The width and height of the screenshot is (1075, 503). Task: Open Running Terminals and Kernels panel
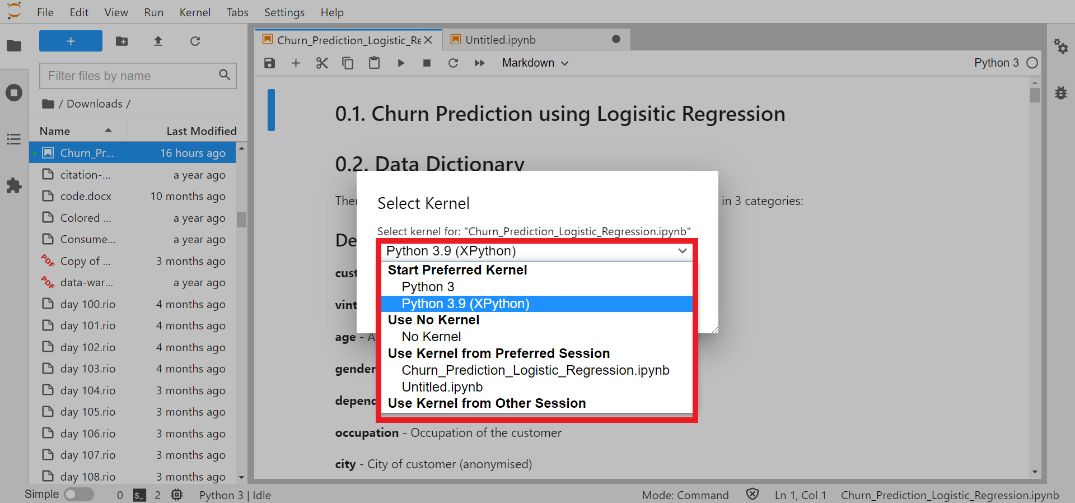click(x=14, y=93)
